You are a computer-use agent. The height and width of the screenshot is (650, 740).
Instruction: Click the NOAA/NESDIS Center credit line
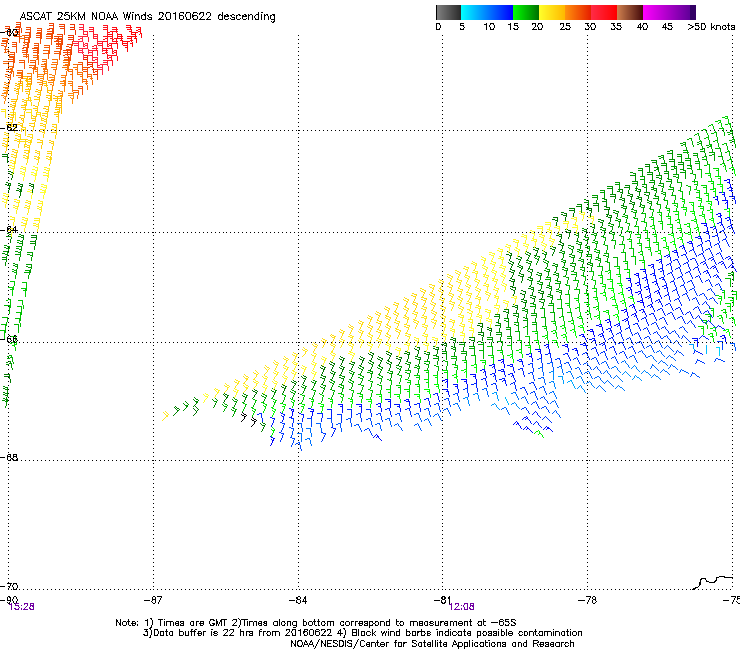[x=432, y=644]
